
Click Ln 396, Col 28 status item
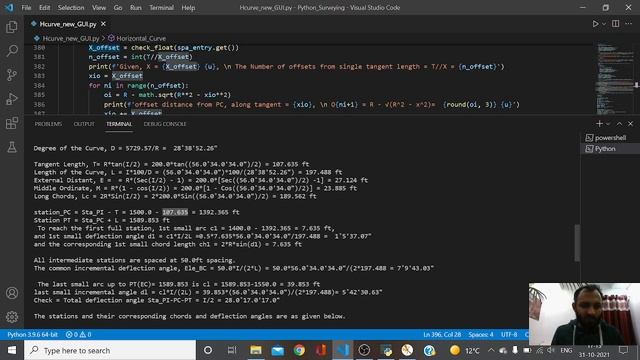pos(442,335)
